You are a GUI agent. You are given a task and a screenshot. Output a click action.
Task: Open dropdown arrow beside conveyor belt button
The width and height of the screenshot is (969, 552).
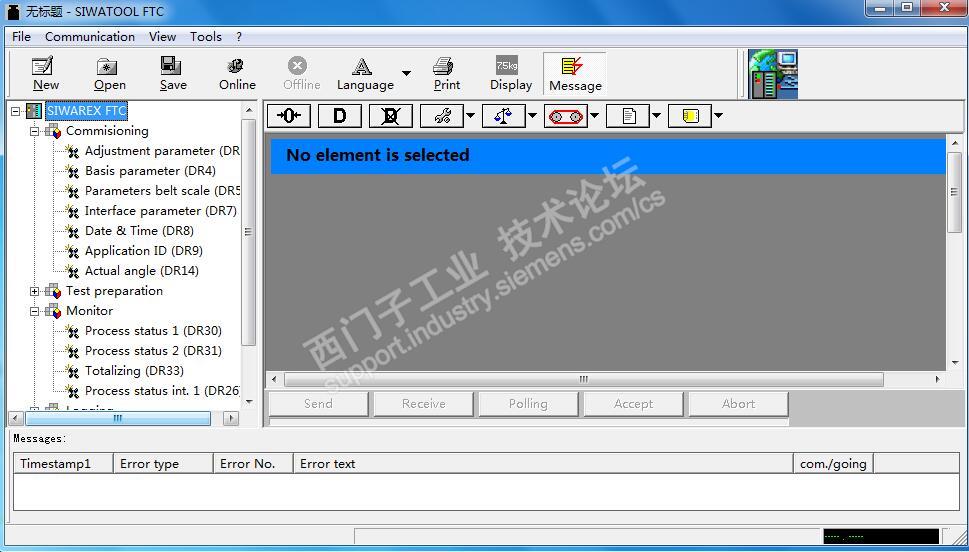pos(595,116)
